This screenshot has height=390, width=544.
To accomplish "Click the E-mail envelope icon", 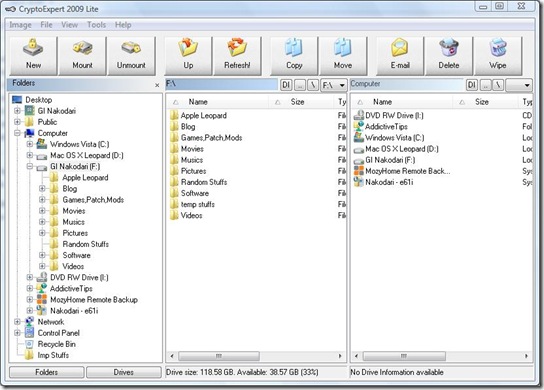I will tap(400, 48).
